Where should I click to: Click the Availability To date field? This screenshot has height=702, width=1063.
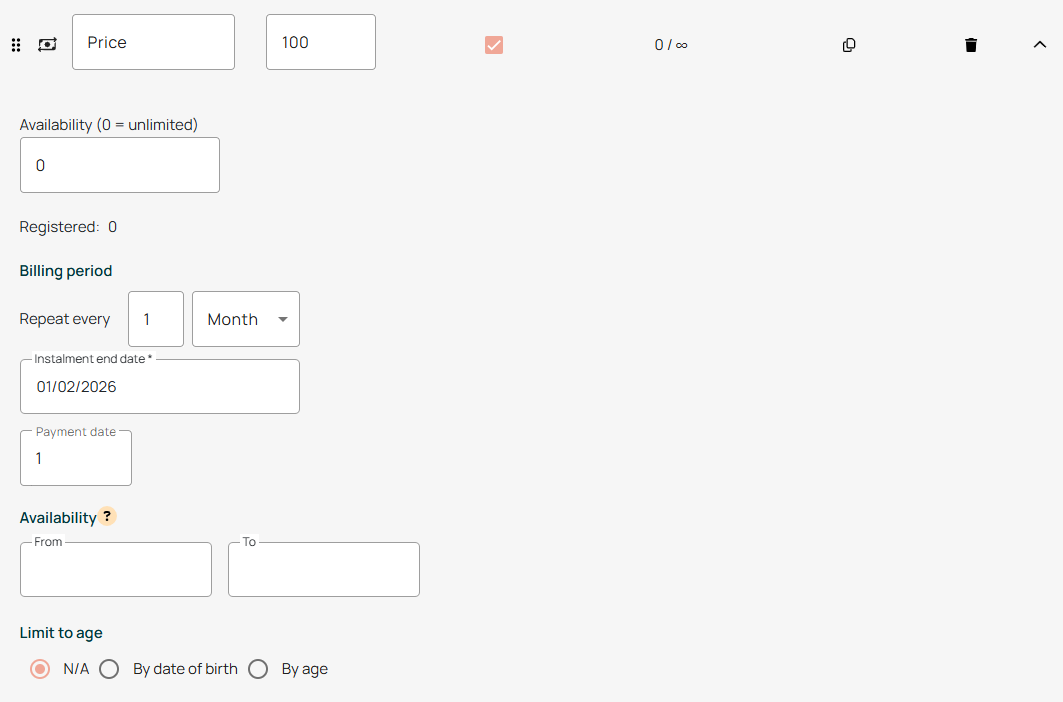(x=324, y=570)
